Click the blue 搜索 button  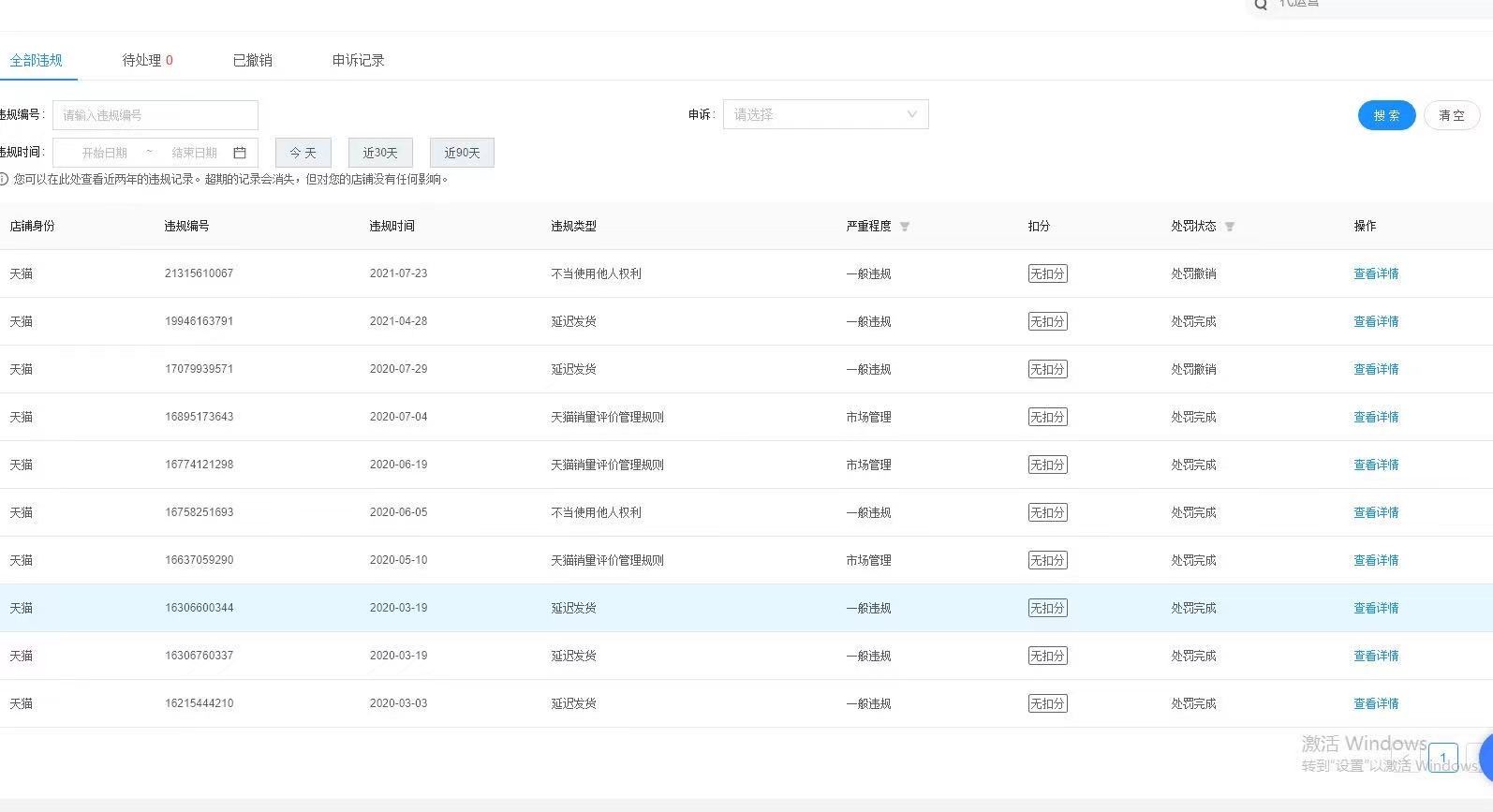pos(1386,115)
